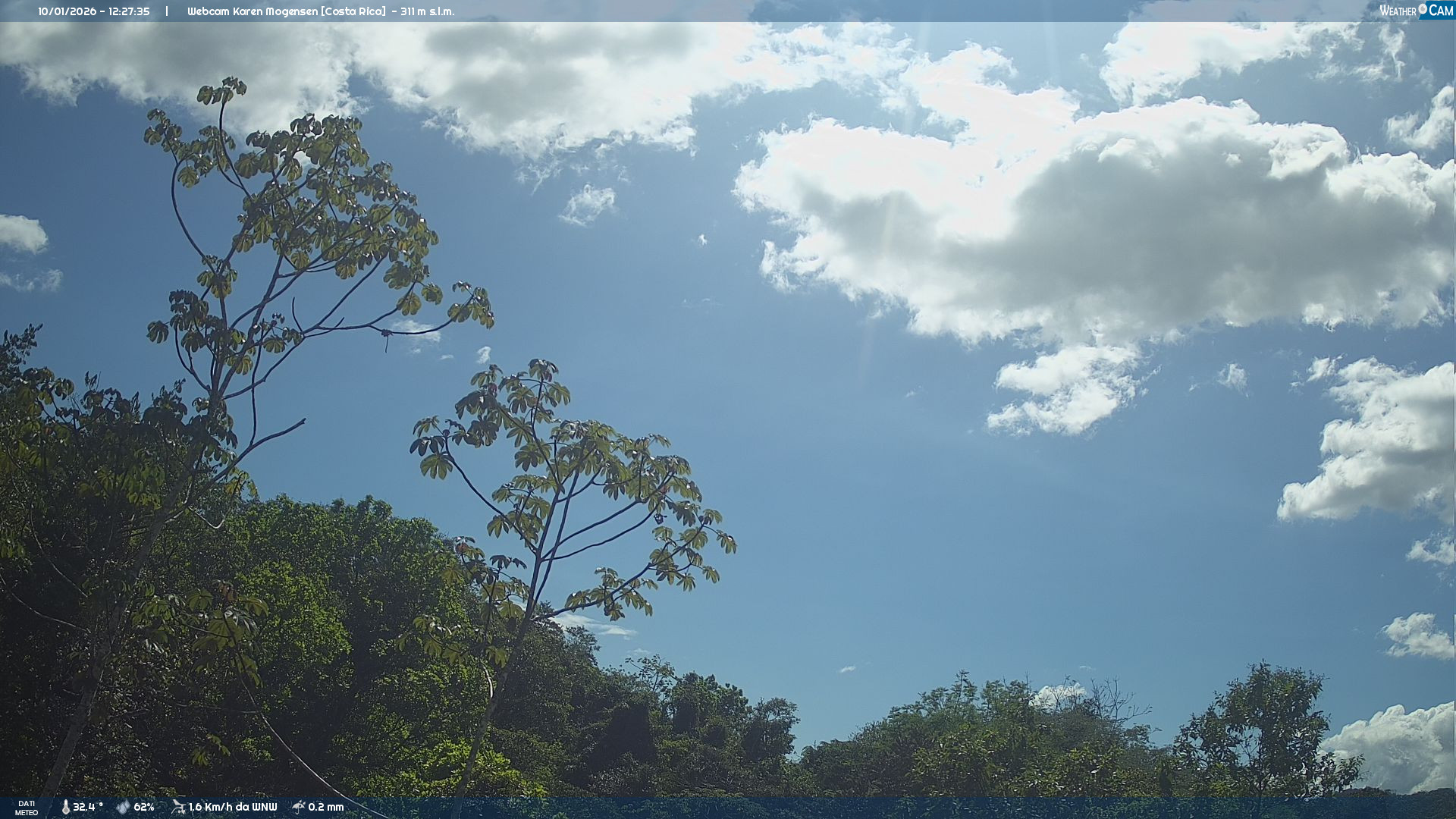The image size is (1456, 819).
Task: Open the DATI METEO label
Action: click(27, 808)
